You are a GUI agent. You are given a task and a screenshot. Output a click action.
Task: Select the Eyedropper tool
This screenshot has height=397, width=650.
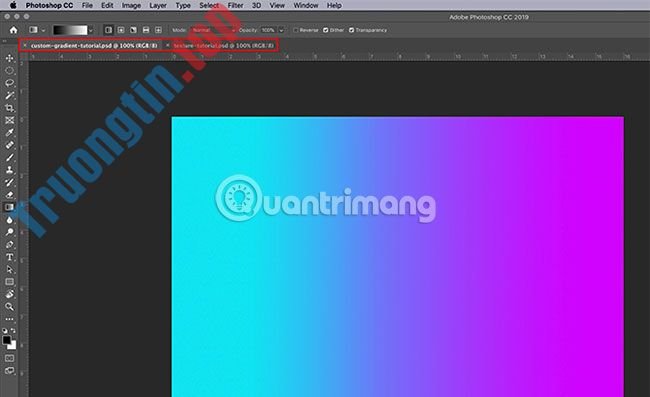coord(10,133)
